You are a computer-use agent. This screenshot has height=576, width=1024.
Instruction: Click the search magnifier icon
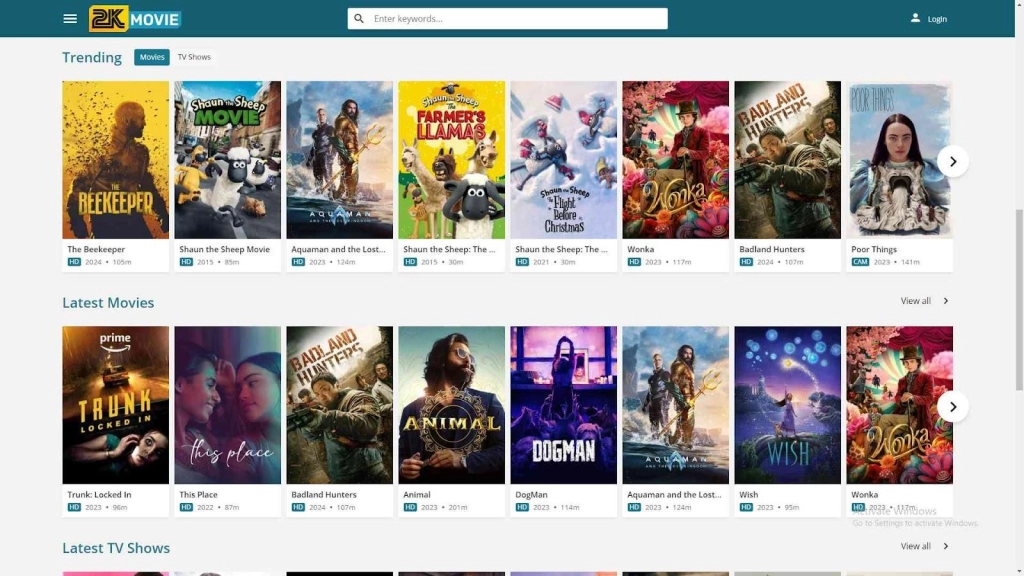(359, 18)
